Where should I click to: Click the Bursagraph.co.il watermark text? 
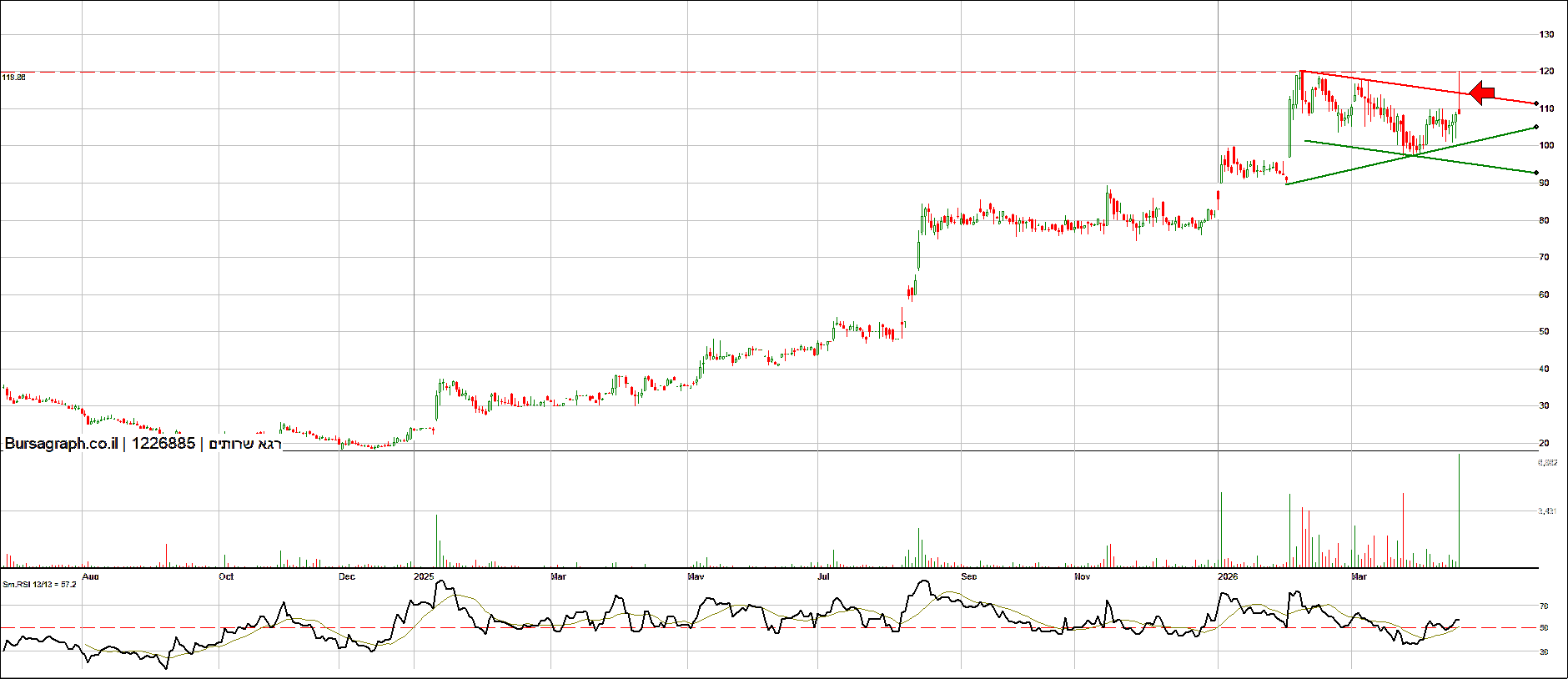coord(61,444)
